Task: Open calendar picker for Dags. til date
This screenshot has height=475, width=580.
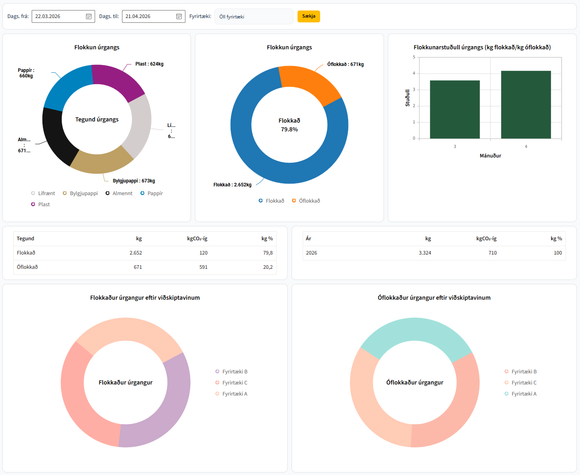Action: point(179,16)
